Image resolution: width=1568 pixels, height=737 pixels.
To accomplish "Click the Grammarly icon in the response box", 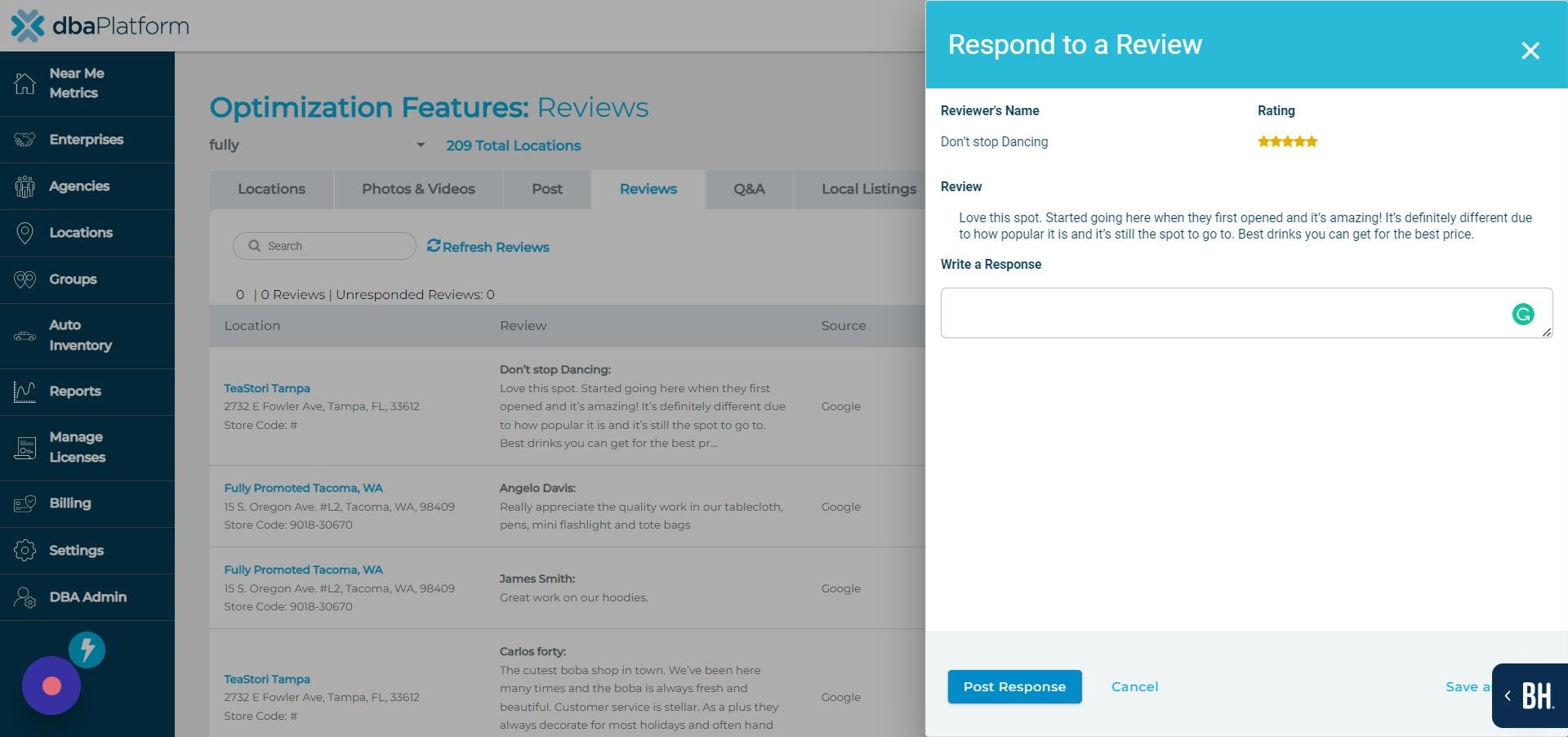I will click(x=1522, y=314).
